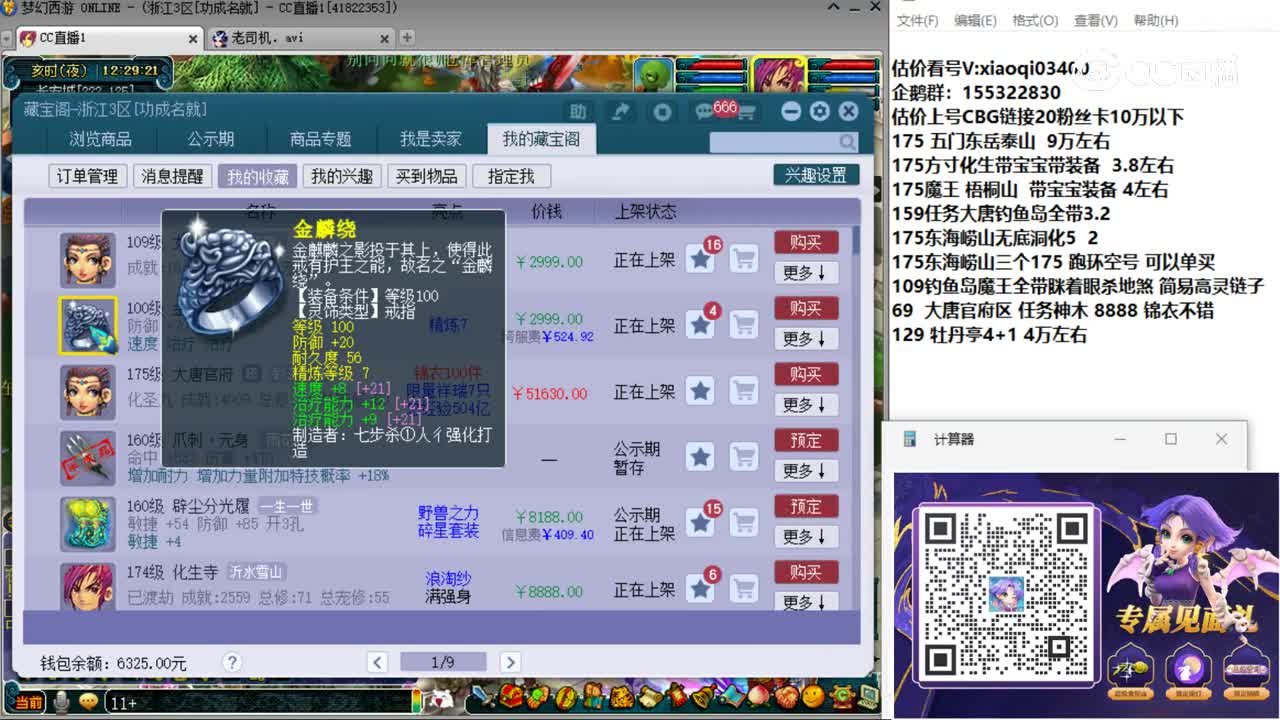Expand 更多 on the ring item row

tap(805, 338)
